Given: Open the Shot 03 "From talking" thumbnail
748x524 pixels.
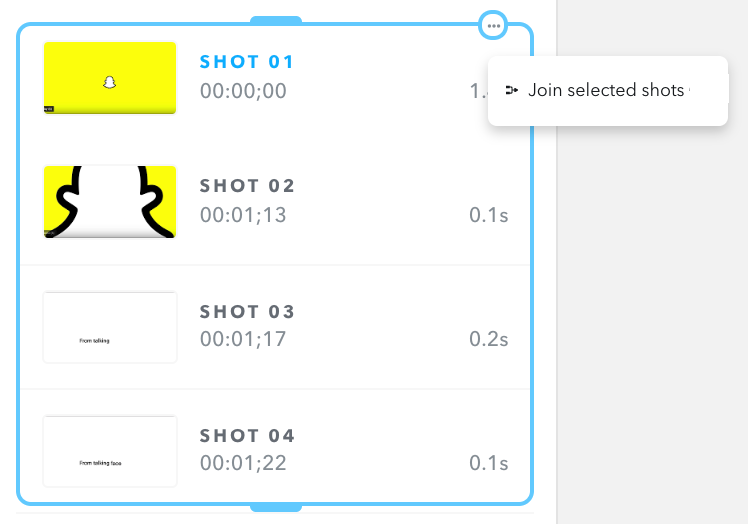Looking at the screenshot, I should point(110,327).
